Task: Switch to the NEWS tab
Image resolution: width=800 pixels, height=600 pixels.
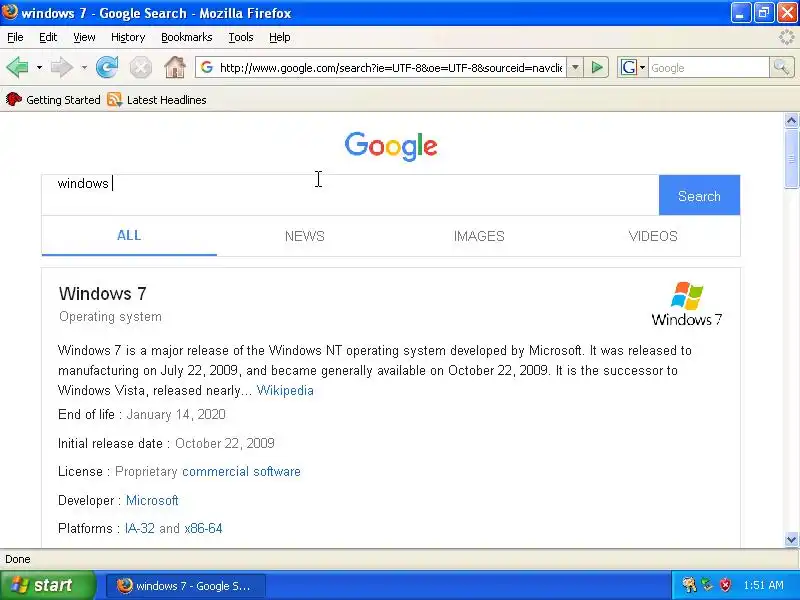Action: [305, 236]
